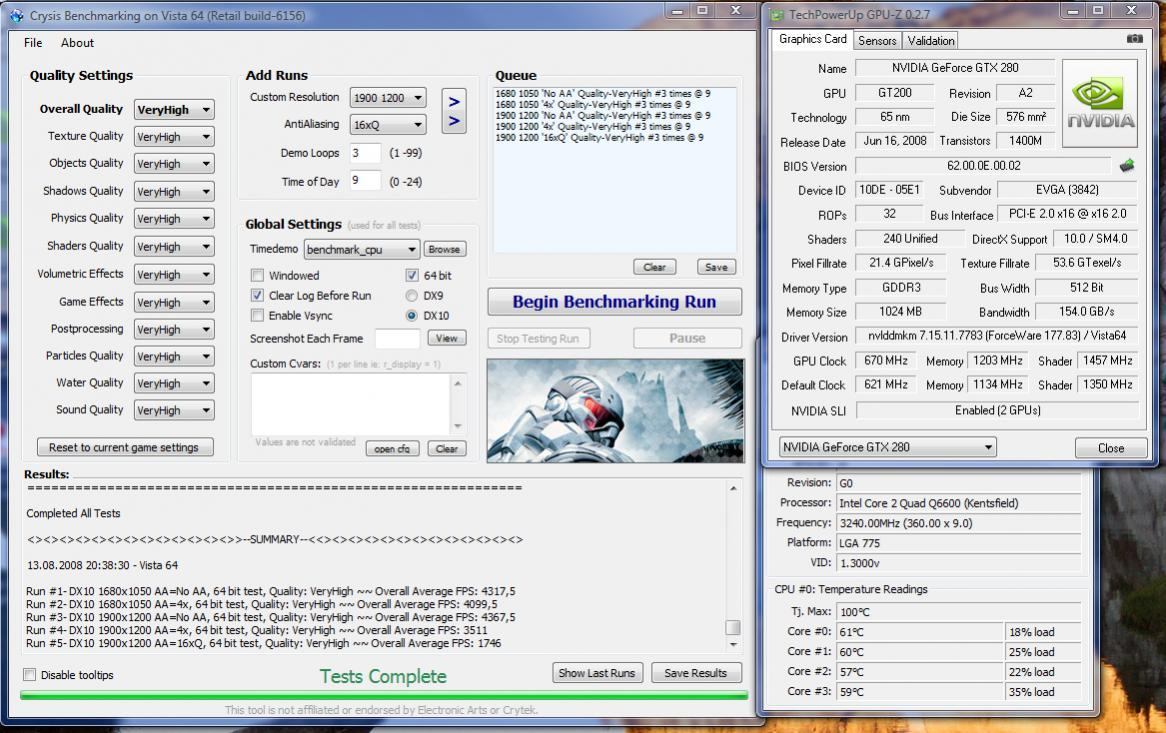Open the Texture Quality dropdown

[174, 137]
